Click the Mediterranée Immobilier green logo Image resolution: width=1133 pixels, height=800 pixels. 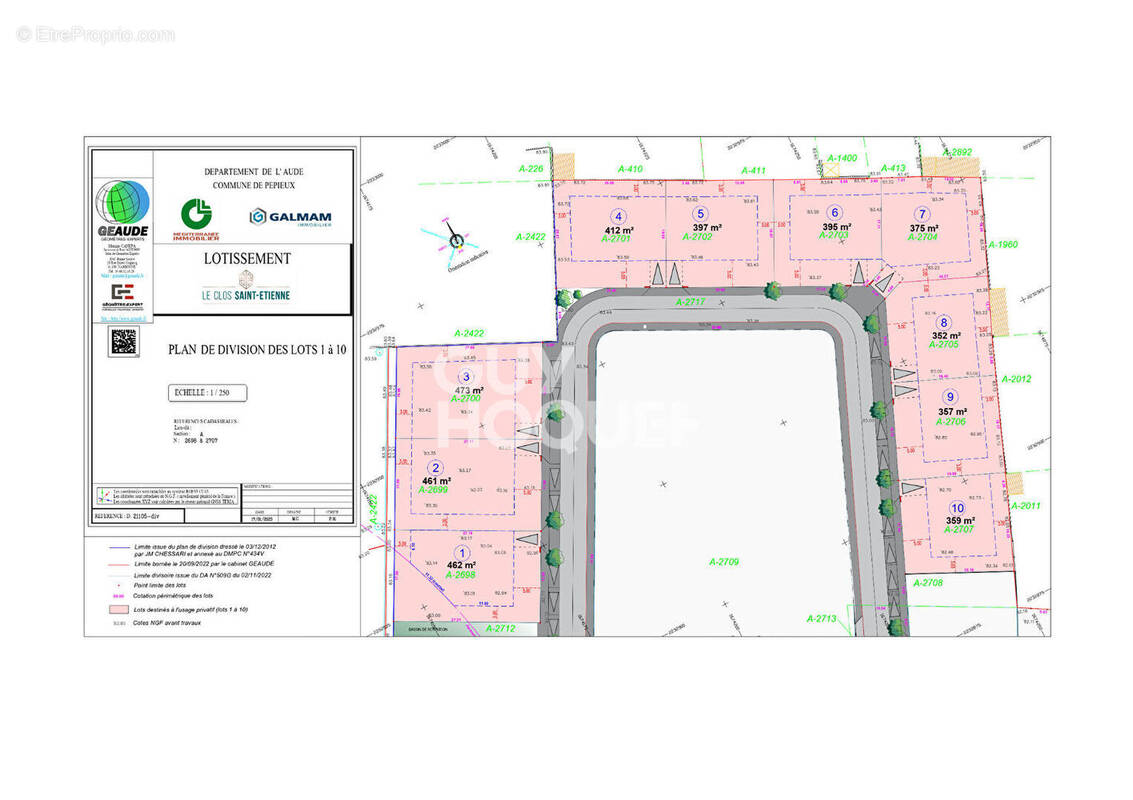pos(196,216)
